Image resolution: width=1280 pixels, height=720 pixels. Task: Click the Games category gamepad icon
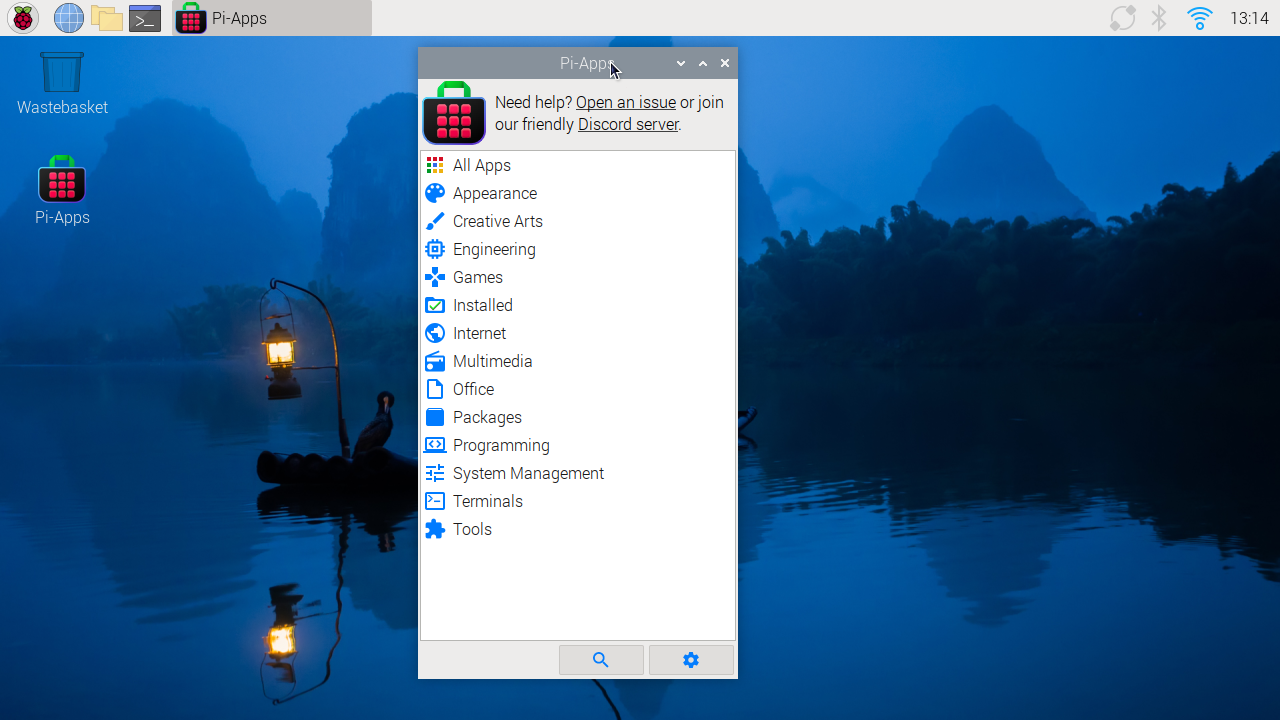tap(435, 277)
